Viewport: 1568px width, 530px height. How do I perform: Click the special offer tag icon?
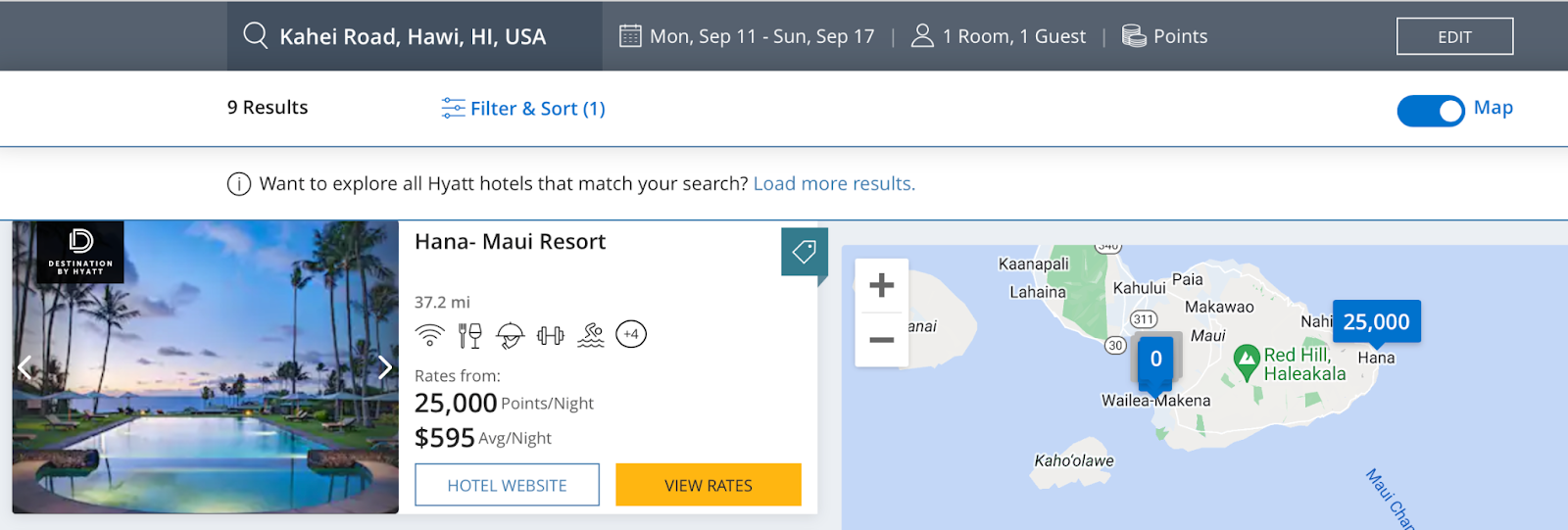click(x=805, y=252)
